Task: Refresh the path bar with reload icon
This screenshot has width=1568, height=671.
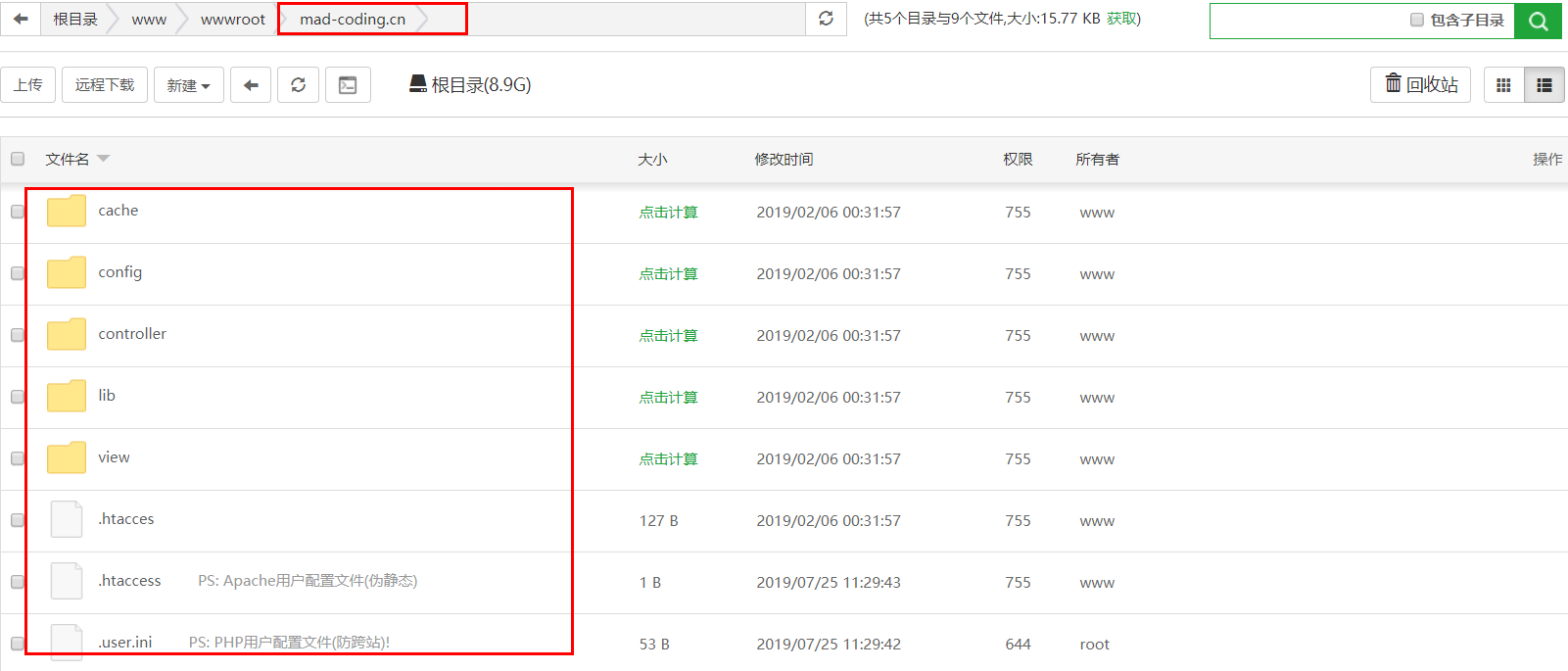Action: (x=826, y=19)
